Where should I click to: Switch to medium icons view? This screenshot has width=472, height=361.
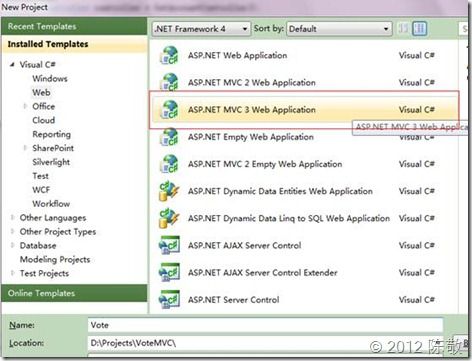coord(419,28)
